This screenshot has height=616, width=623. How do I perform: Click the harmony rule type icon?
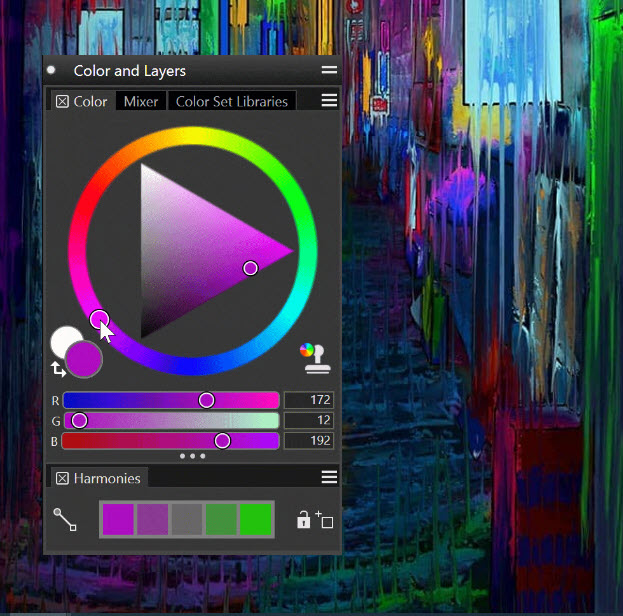[65, 519]
